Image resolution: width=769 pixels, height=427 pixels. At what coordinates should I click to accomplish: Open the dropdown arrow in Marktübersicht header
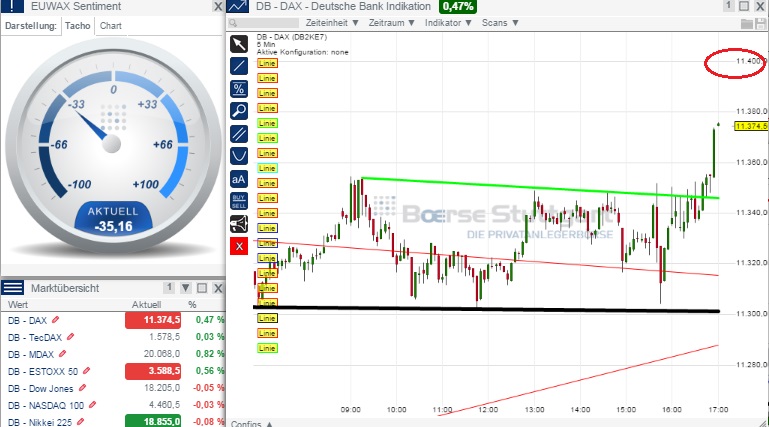185,288
